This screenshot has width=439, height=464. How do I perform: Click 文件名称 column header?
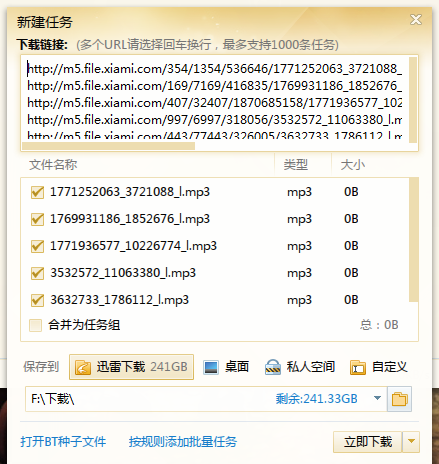pyautogui.click(x=53, y=165)
